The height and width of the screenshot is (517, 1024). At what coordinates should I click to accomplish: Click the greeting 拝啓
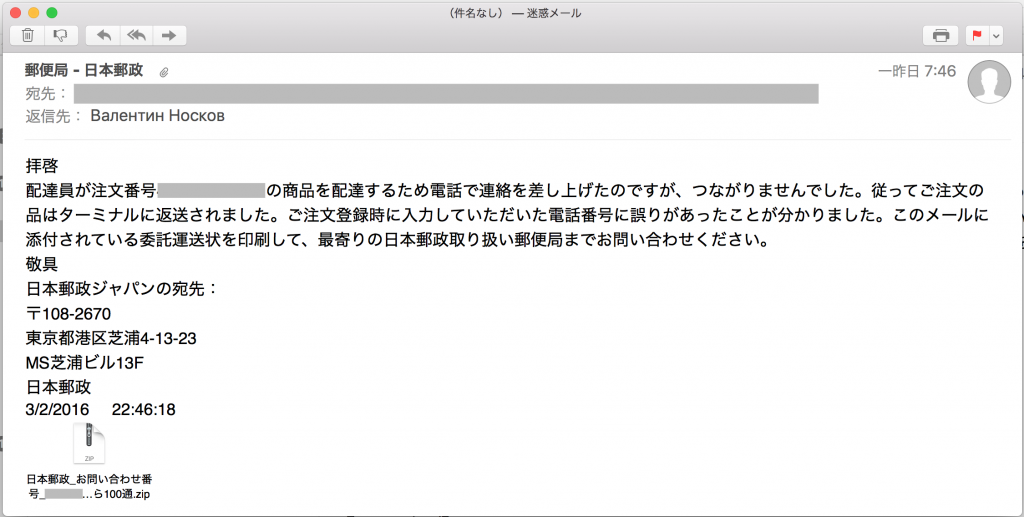(42, 166)
